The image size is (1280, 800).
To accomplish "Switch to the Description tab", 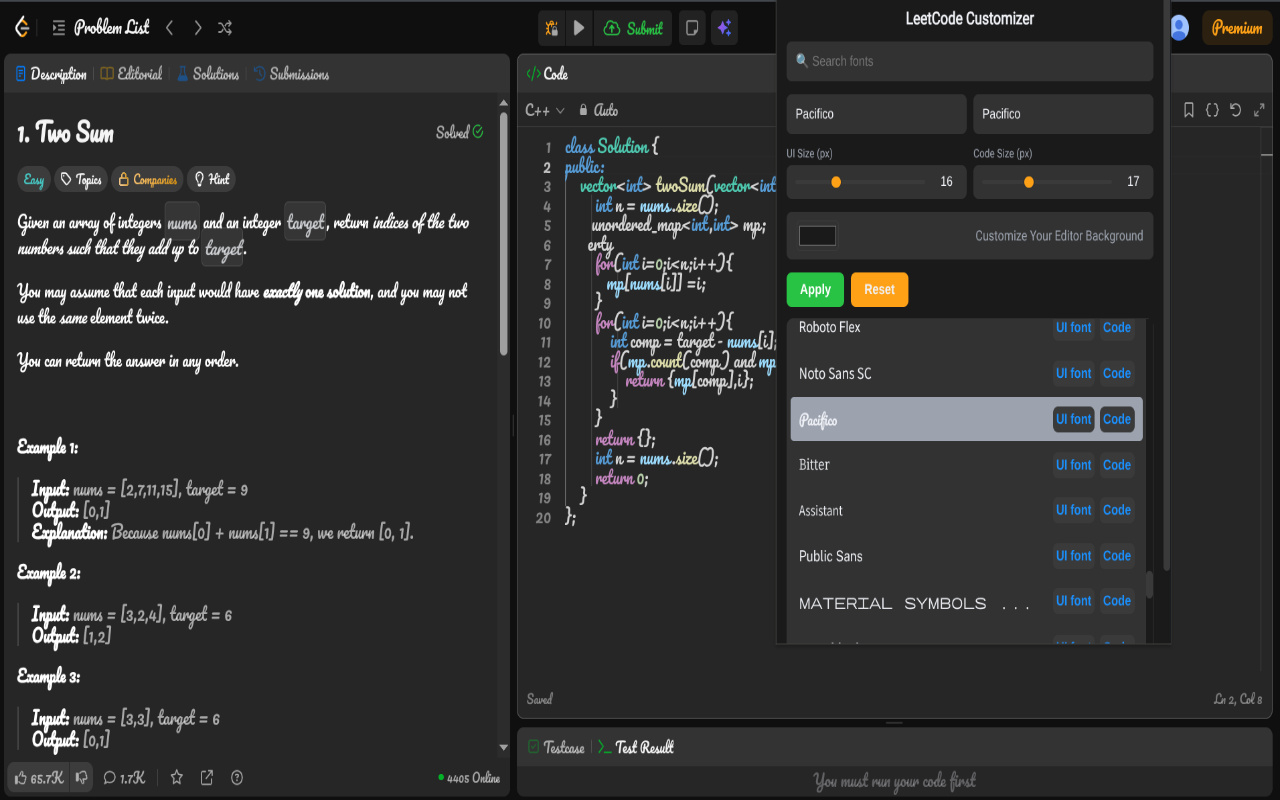I will (x=51, y=74).
